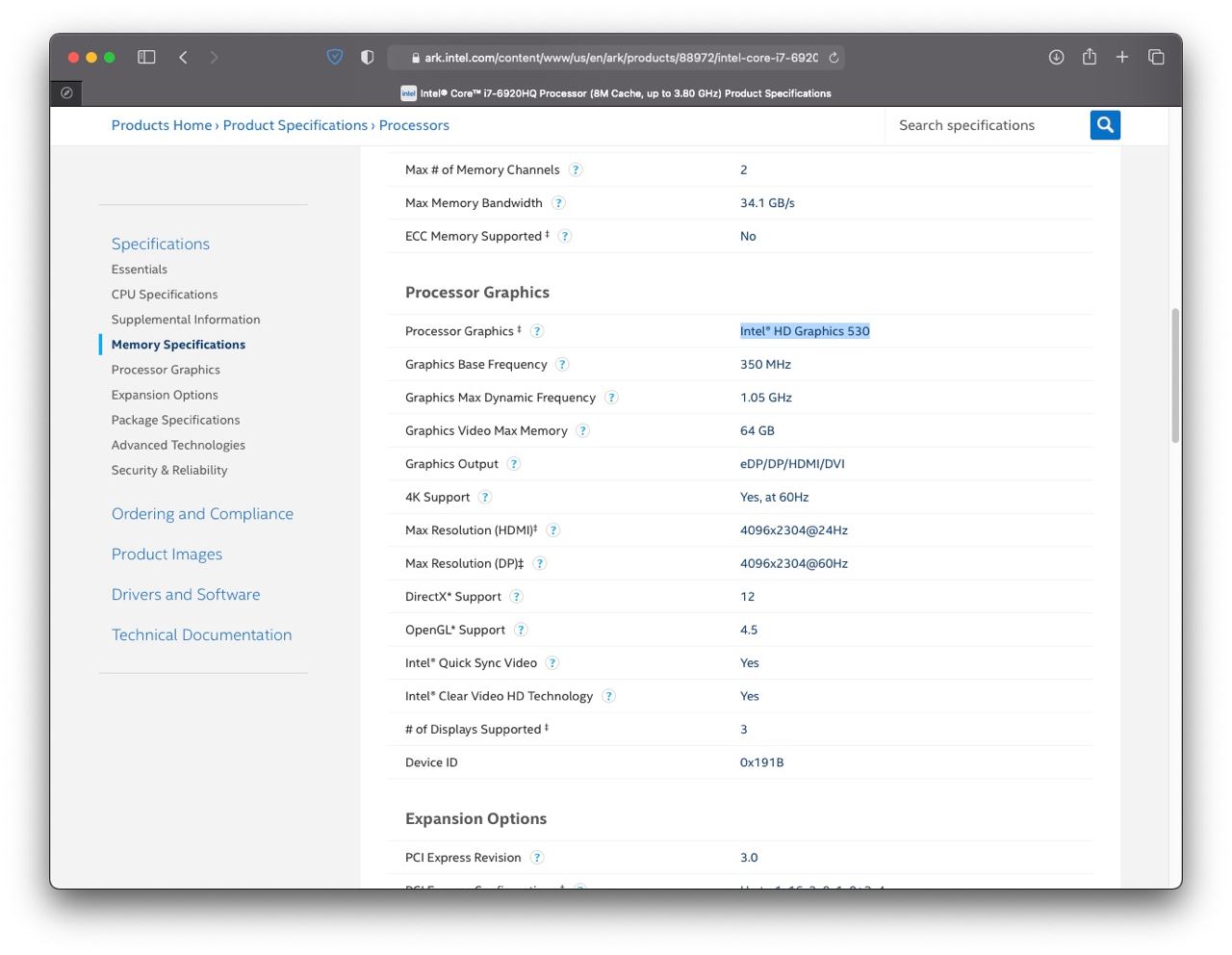Screen dimensions: 1232x955
Task: Open a new tab with plus icon
Action: [1122, 58]
